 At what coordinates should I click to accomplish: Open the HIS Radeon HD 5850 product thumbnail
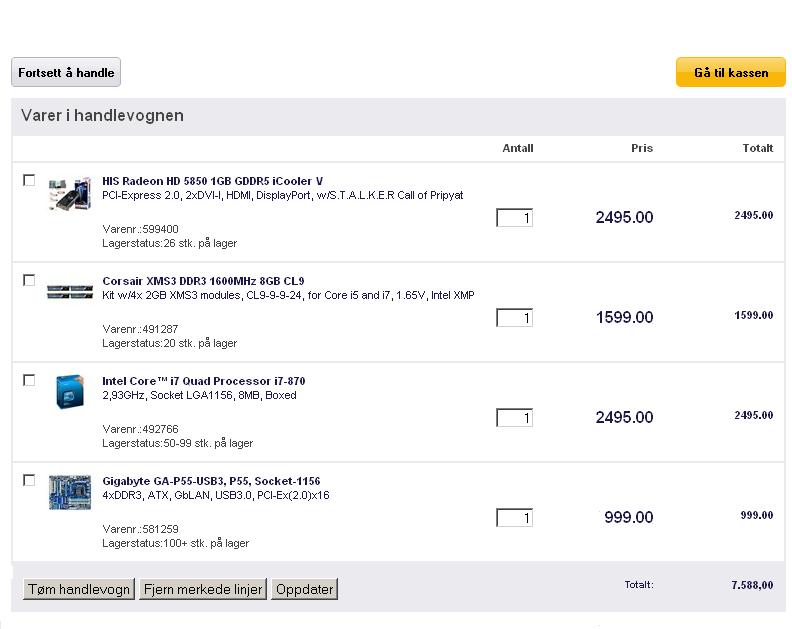coord(70,193)
